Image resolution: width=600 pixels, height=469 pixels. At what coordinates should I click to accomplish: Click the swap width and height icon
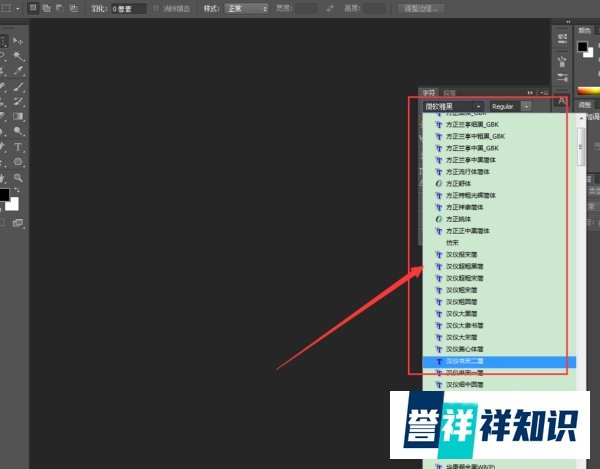tap(330, 8)
